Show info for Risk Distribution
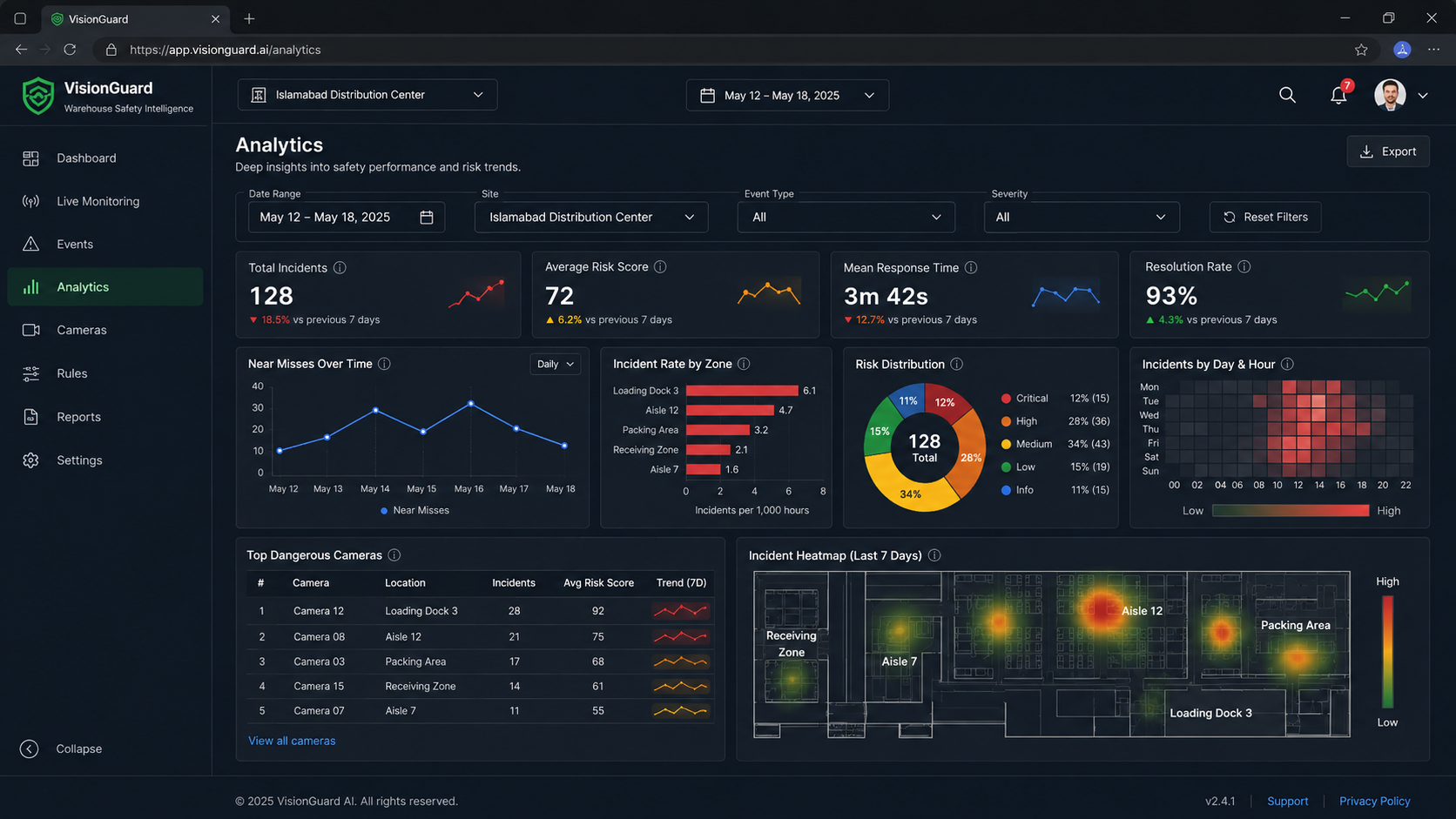 [956, 364]
